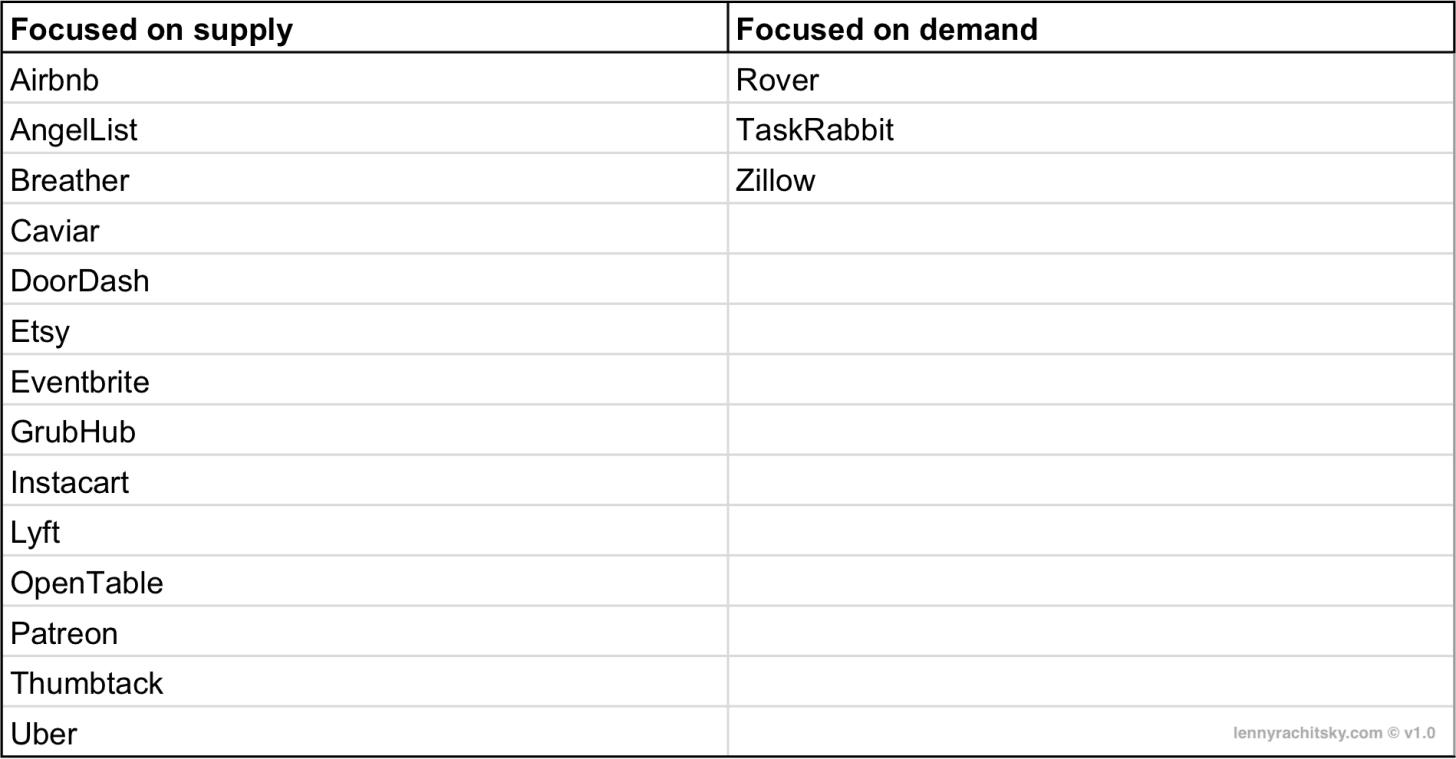Image resolution: width=1456 pixels, height=759 pixels.
Task: Select the Uber cell
Action: 364,731
